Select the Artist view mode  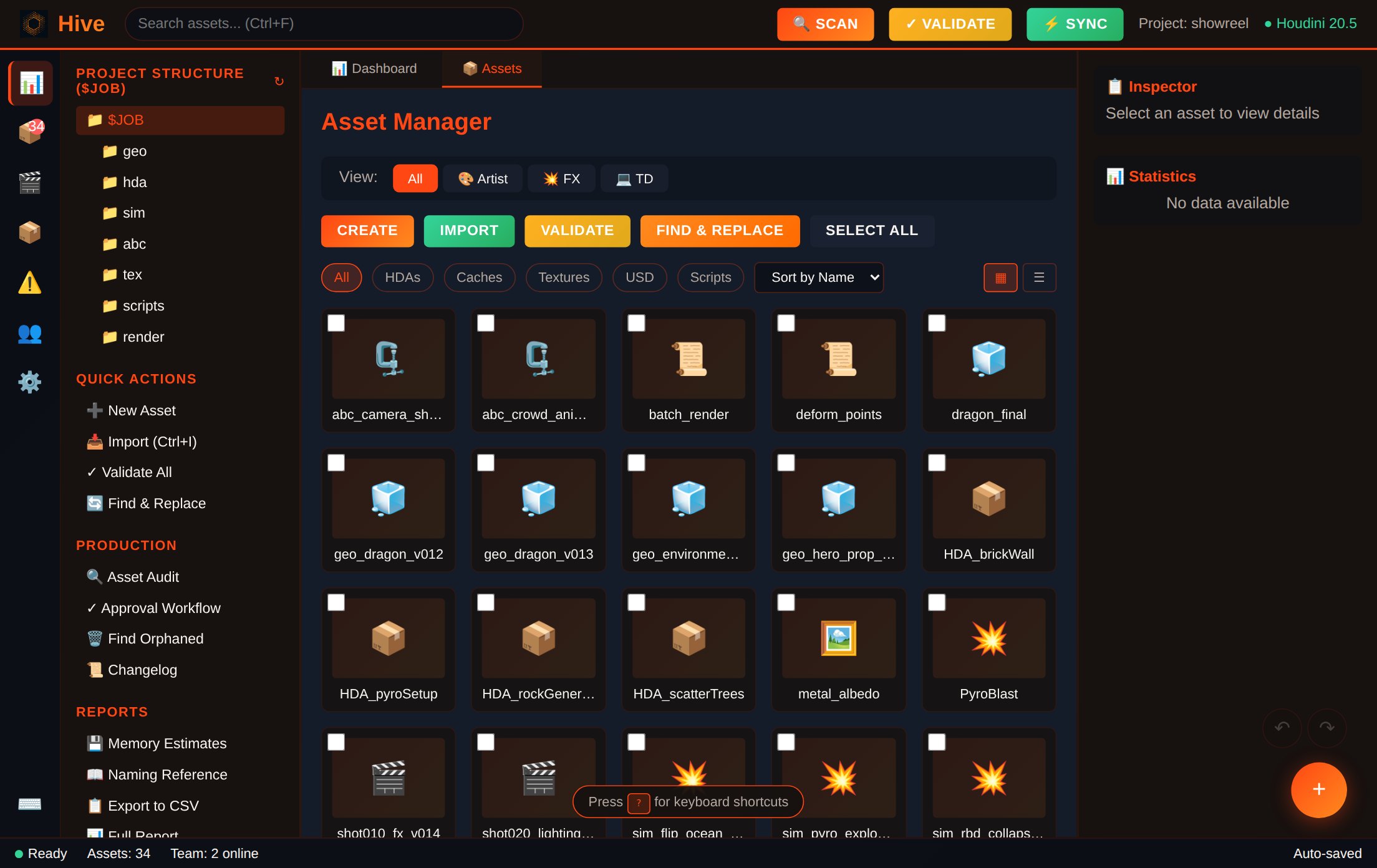(483, 179)
